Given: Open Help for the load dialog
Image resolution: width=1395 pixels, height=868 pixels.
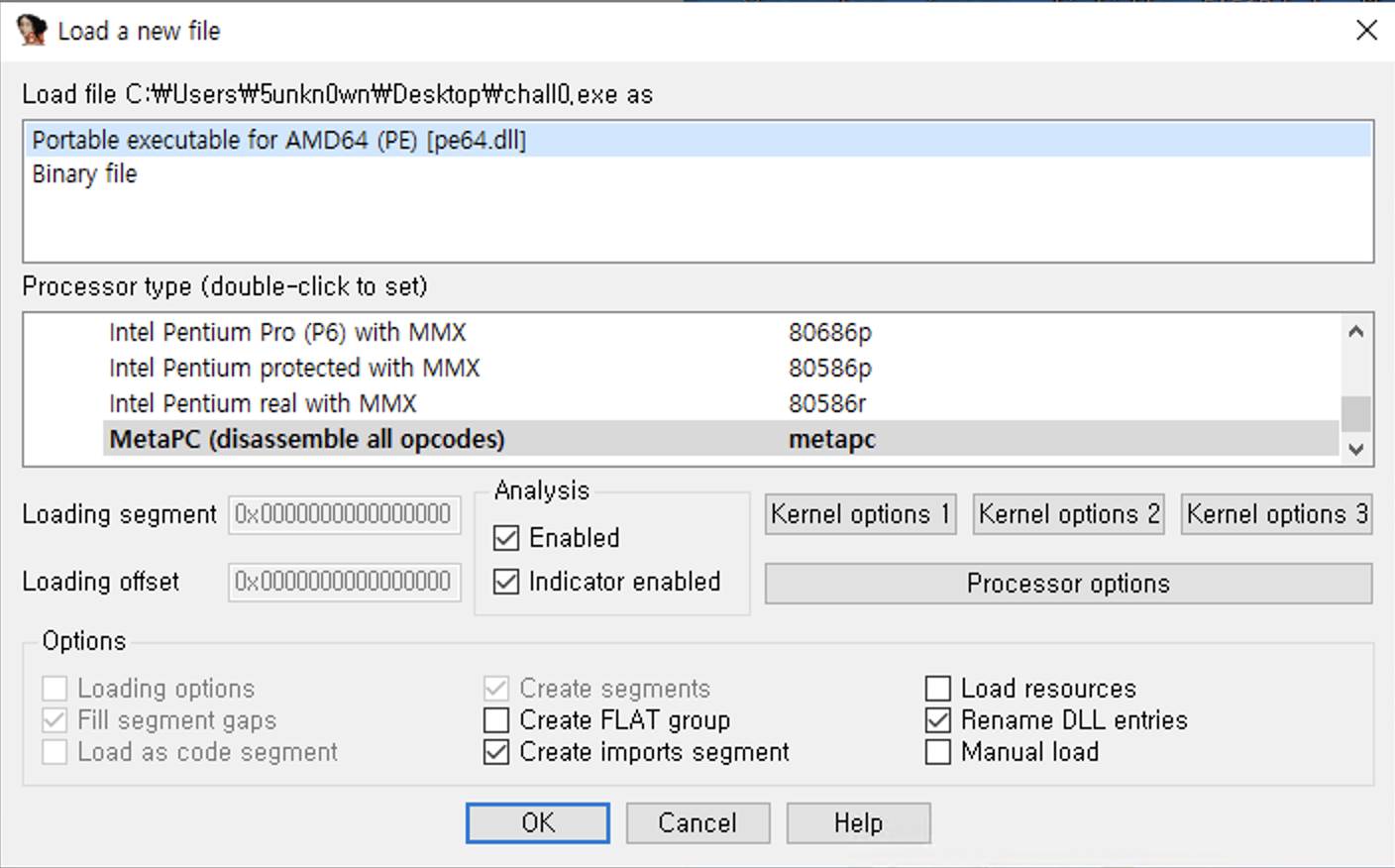Looking at the screenshot, I should pos(858,822).
